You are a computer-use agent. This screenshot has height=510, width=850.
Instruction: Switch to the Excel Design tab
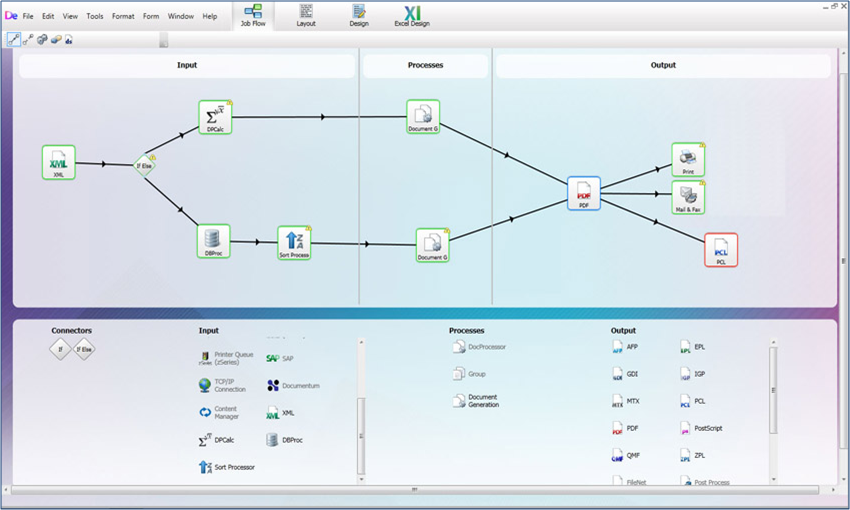click(412, 15)
